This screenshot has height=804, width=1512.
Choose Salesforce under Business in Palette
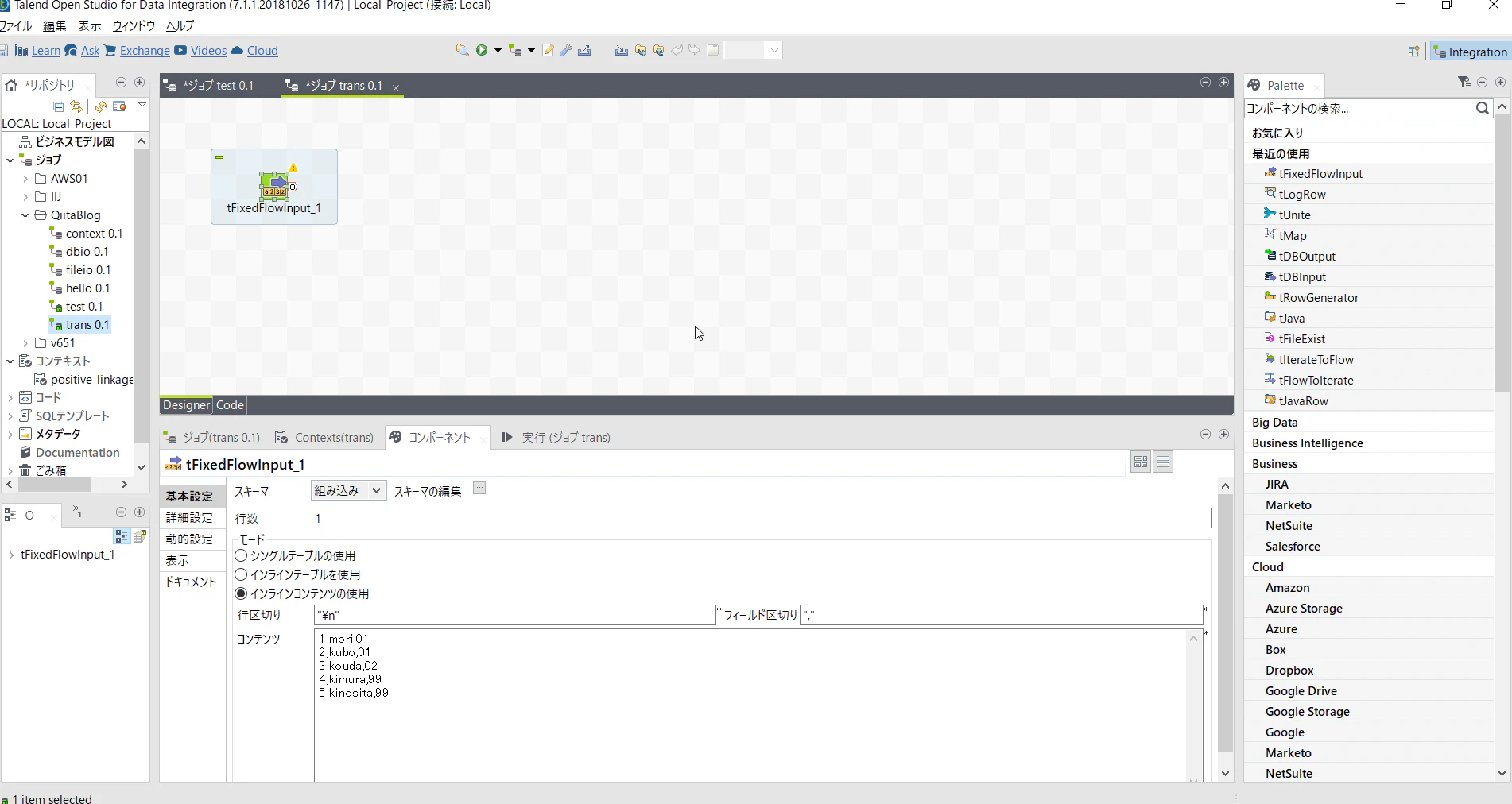[x=1293, y=547]
